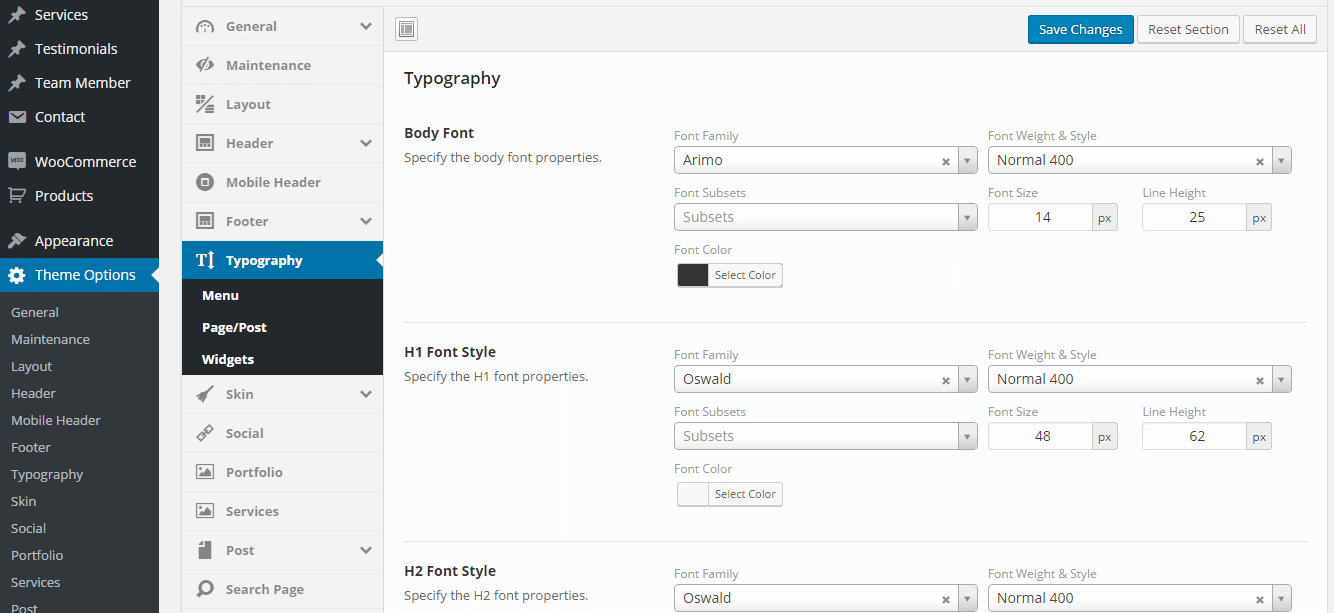The width and height of the screenshot is (1334, 613).
Task: Clear the H1 Oswald font family selection
Action: coord(945,380)
